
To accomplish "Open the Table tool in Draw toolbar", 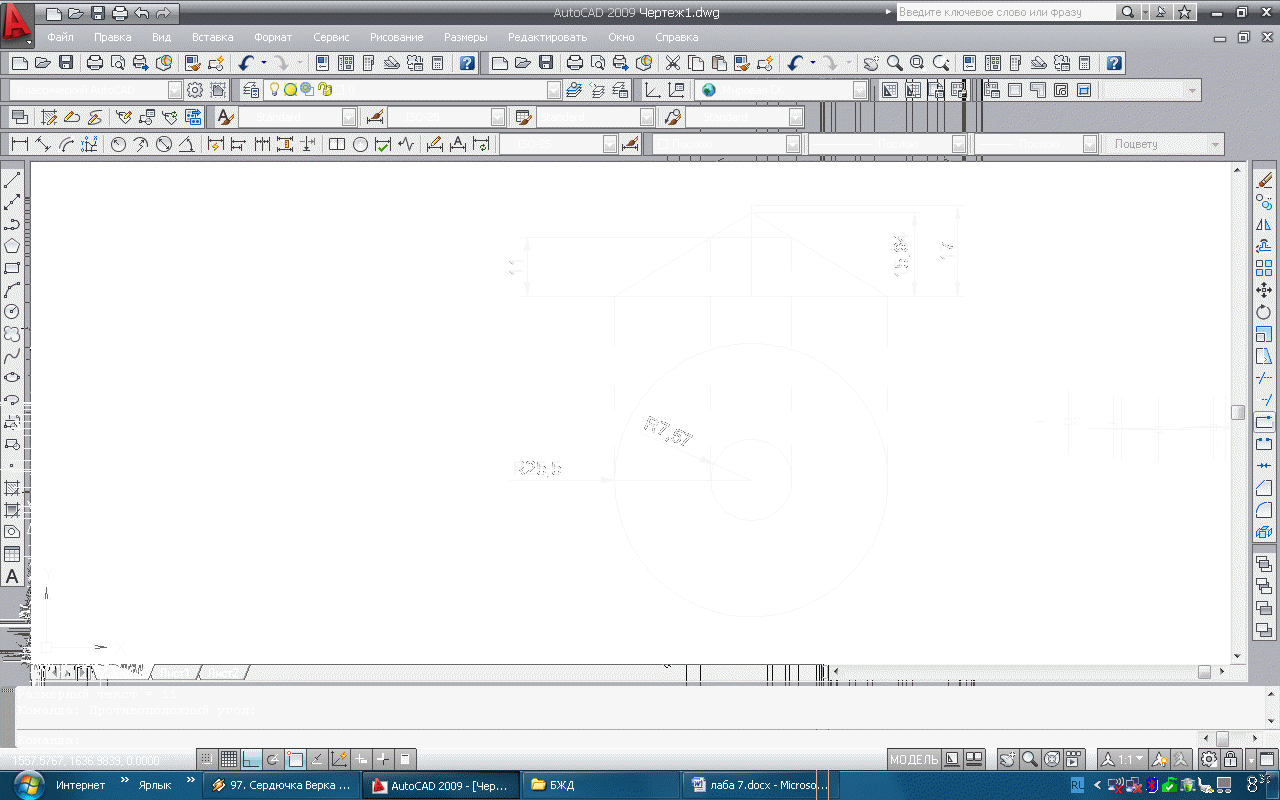I will pos(12,554).
